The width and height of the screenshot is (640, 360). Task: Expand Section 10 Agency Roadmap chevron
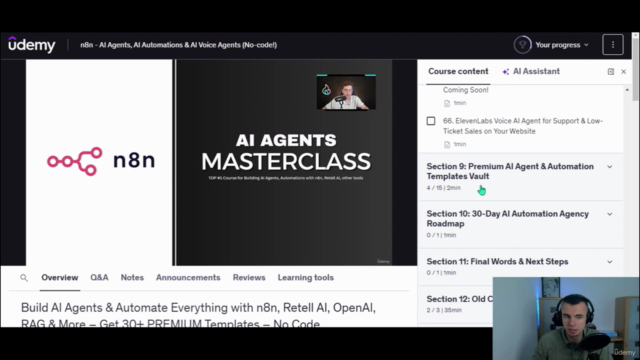click(609, 214)
